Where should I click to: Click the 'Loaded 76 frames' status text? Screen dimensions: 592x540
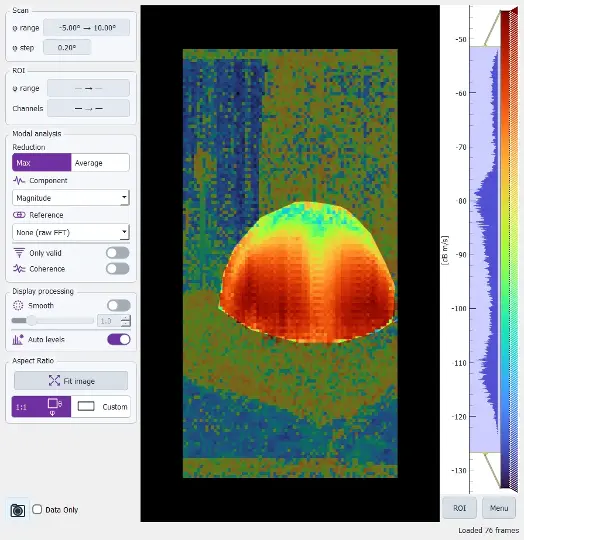489,530
